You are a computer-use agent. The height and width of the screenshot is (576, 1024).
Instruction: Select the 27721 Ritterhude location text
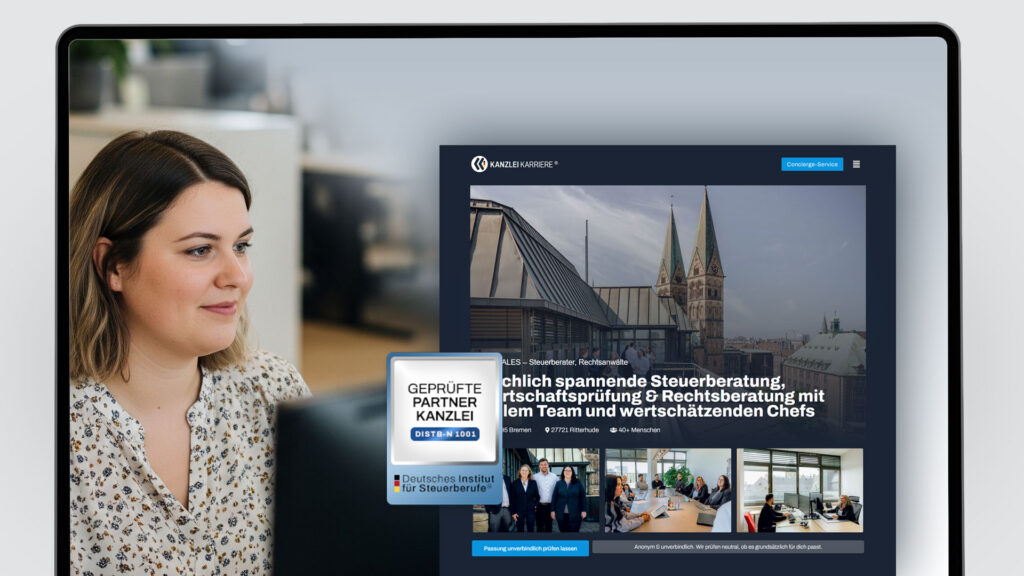[x=575, y=430]
